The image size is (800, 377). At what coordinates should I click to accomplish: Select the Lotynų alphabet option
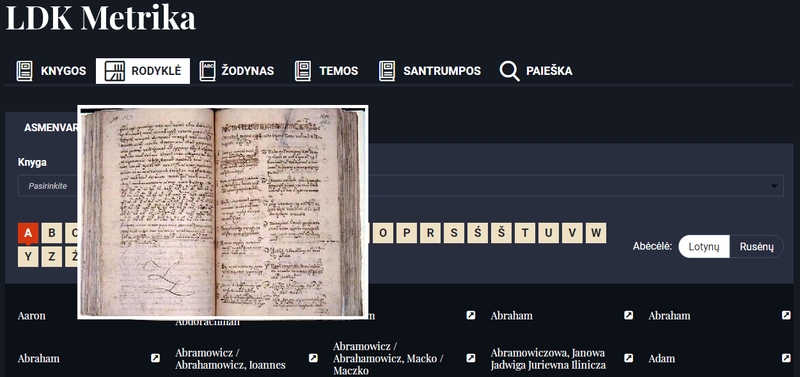[704, 247]
